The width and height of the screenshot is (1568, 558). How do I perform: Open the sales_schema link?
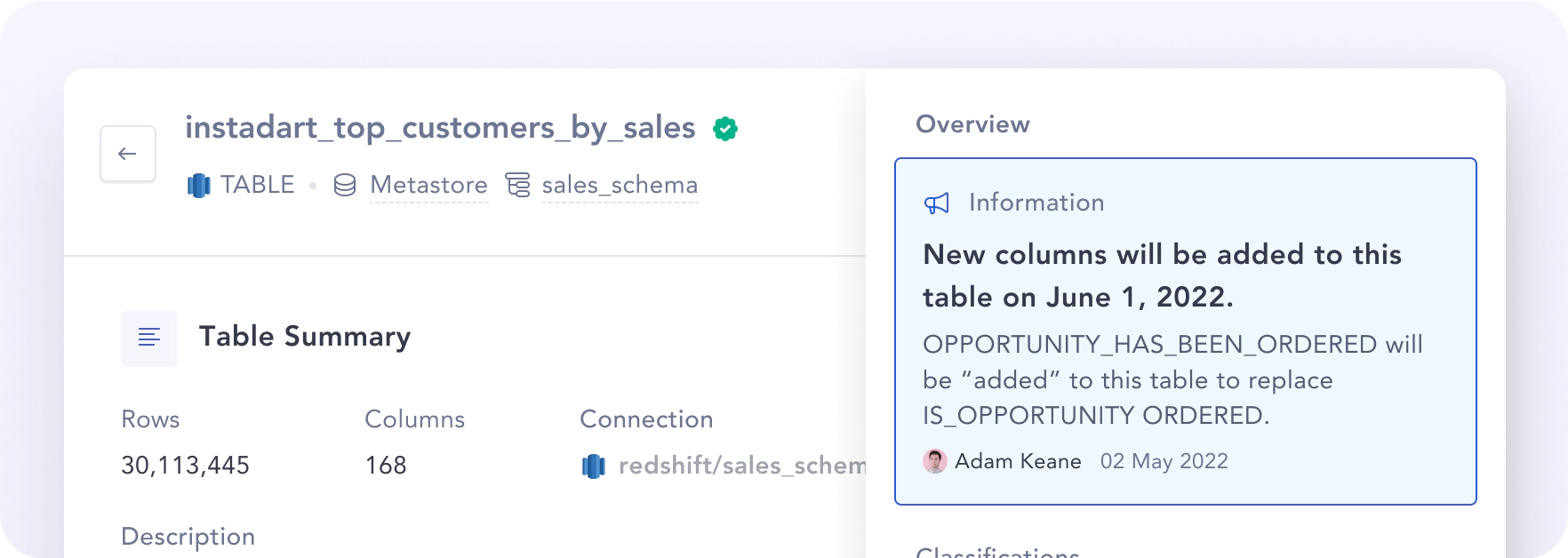coord(620,185)
